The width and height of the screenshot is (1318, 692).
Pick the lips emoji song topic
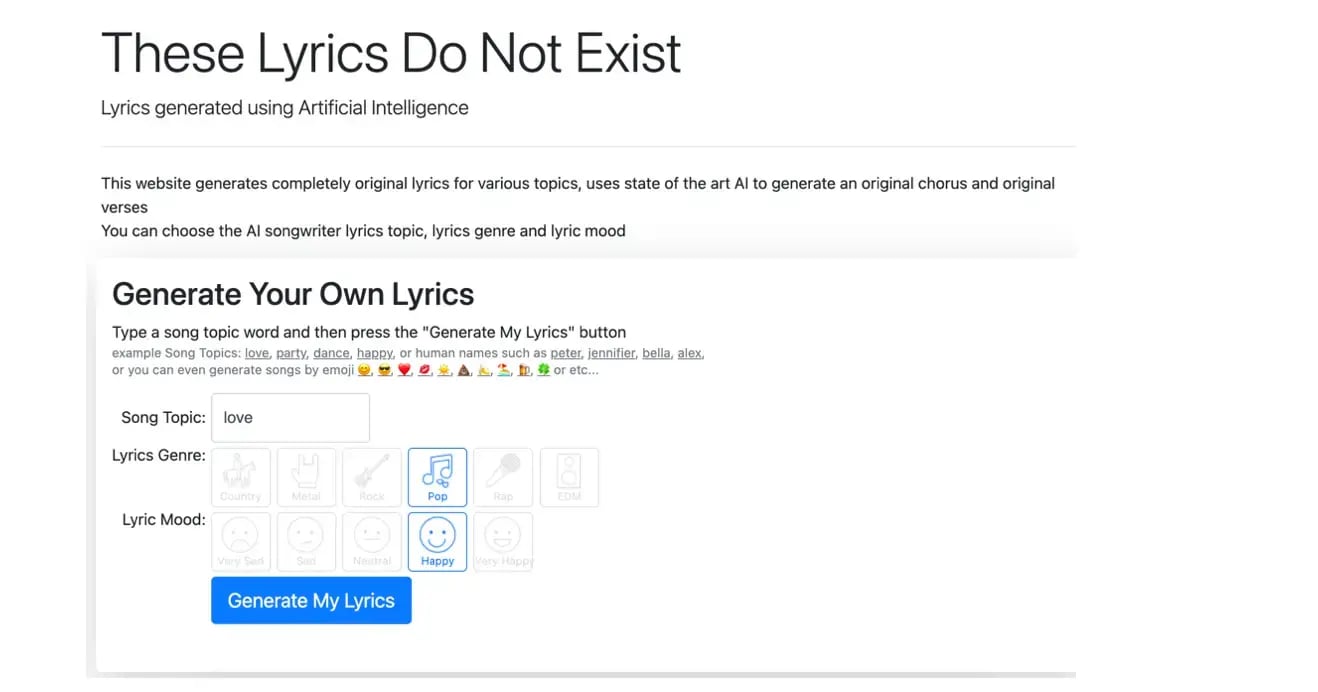point(424,370)
